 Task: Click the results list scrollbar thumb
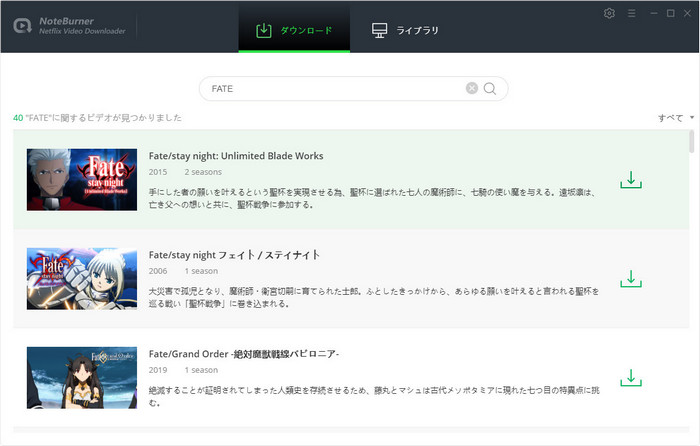pyautogui.click(x=692, y=142)
